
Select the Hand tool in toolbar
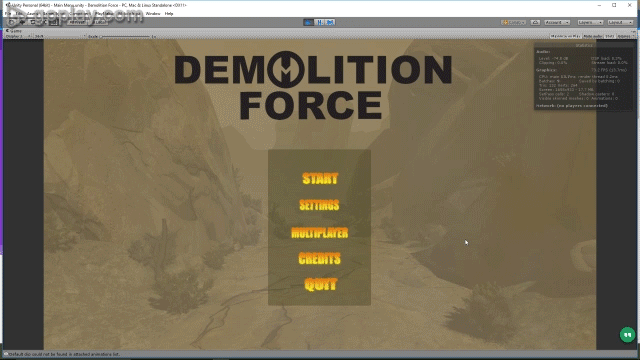[x=12, y=22]
